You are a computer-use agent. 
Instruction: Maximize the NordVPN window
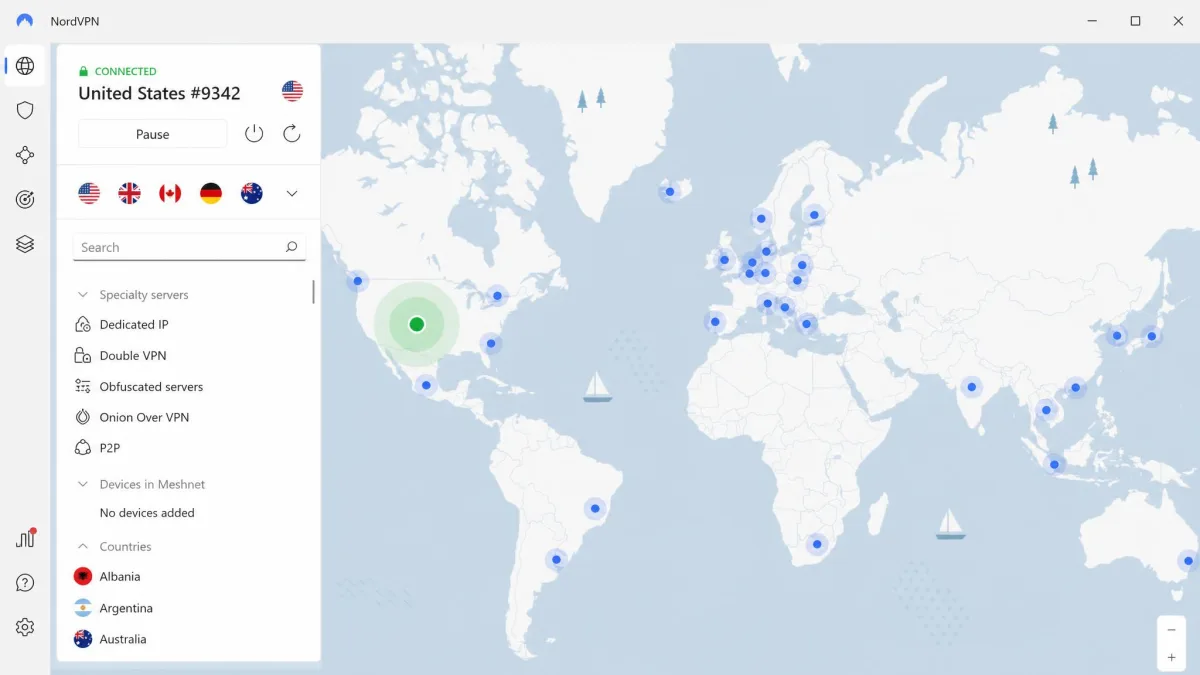click(x=1135, y=21)
